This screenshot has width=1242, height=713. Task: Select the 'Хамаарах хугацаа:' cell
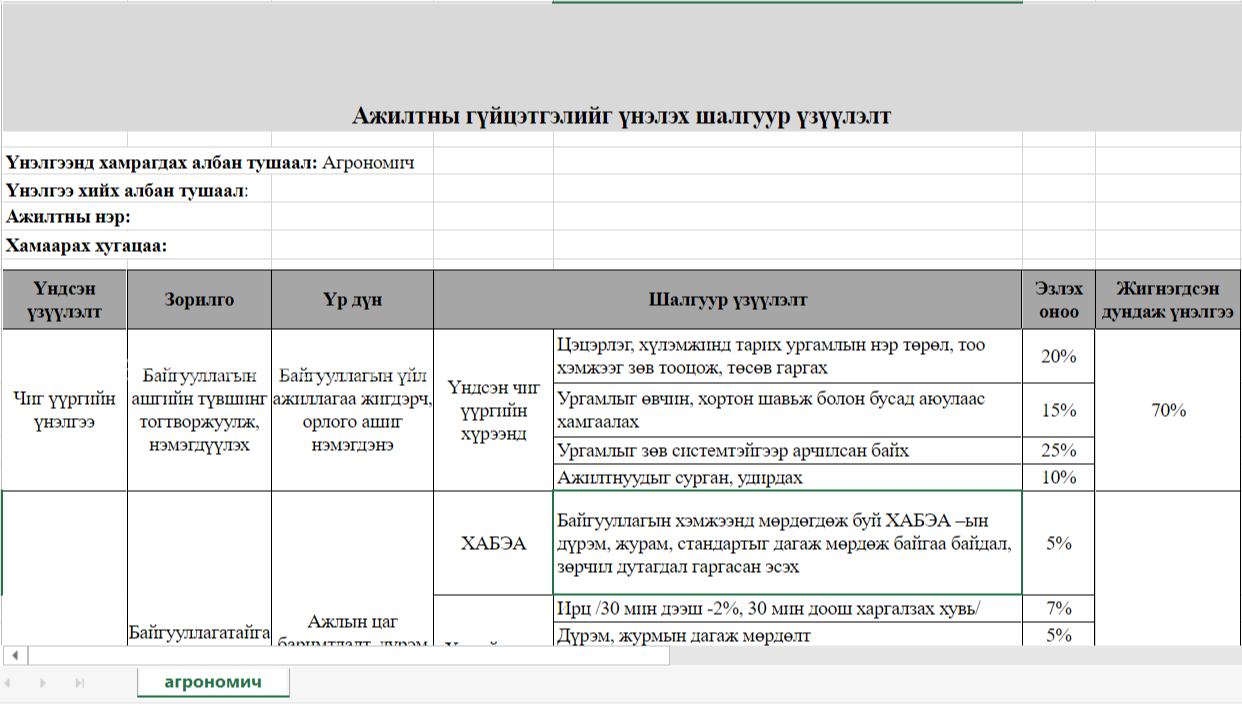(x=86, y=245)
